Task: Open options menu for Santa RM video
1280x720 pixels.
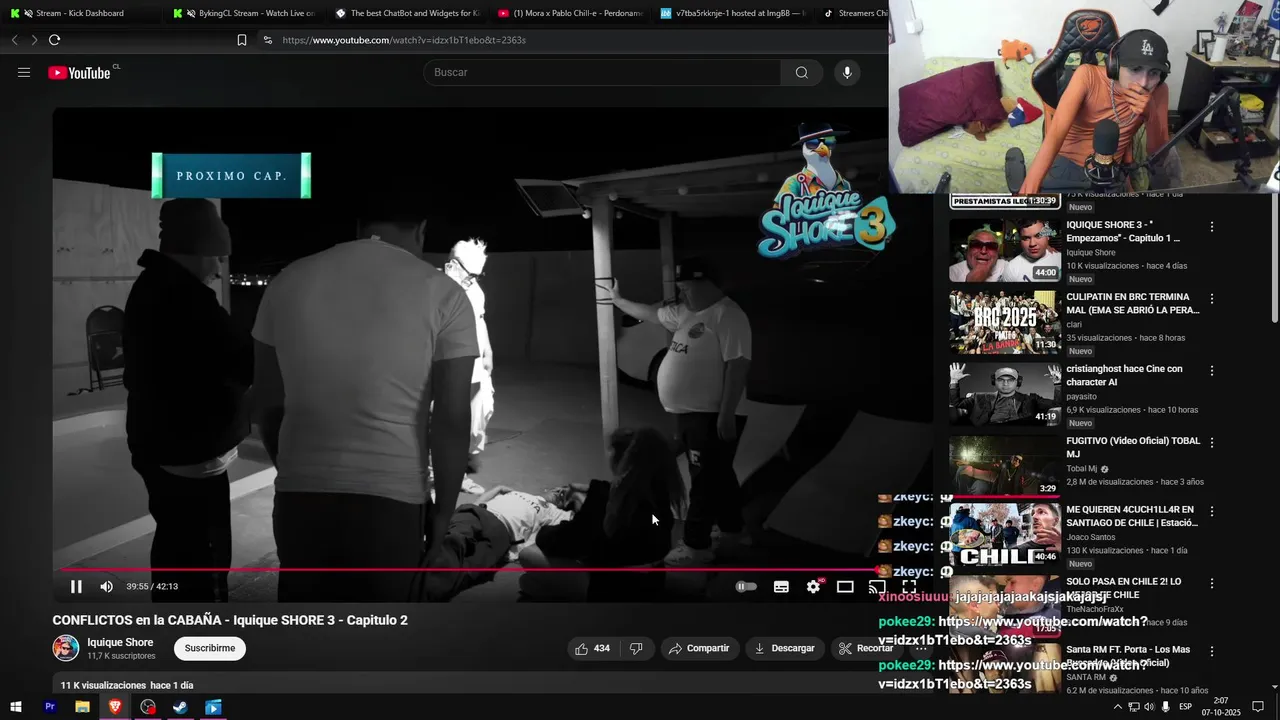Action: tap(1212, 652)
